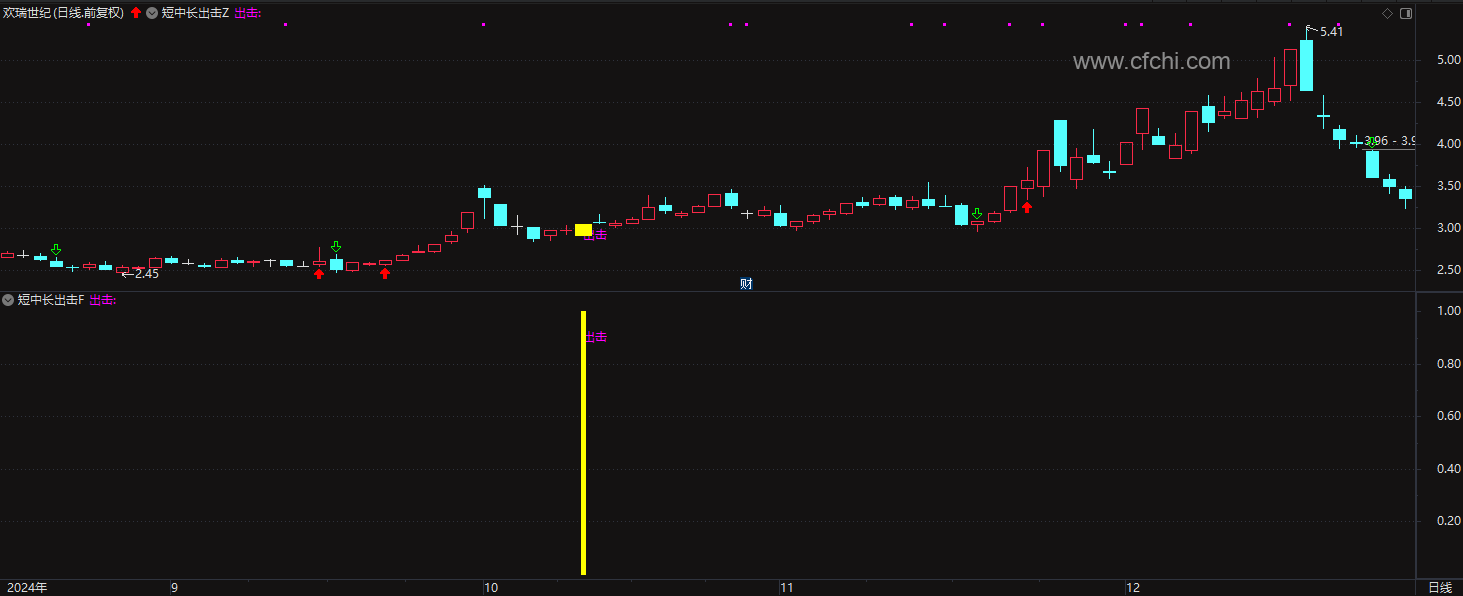Click the green down arrow above mid-November candle
Viewport: 1463px width, 596px height.
[976, 214]
